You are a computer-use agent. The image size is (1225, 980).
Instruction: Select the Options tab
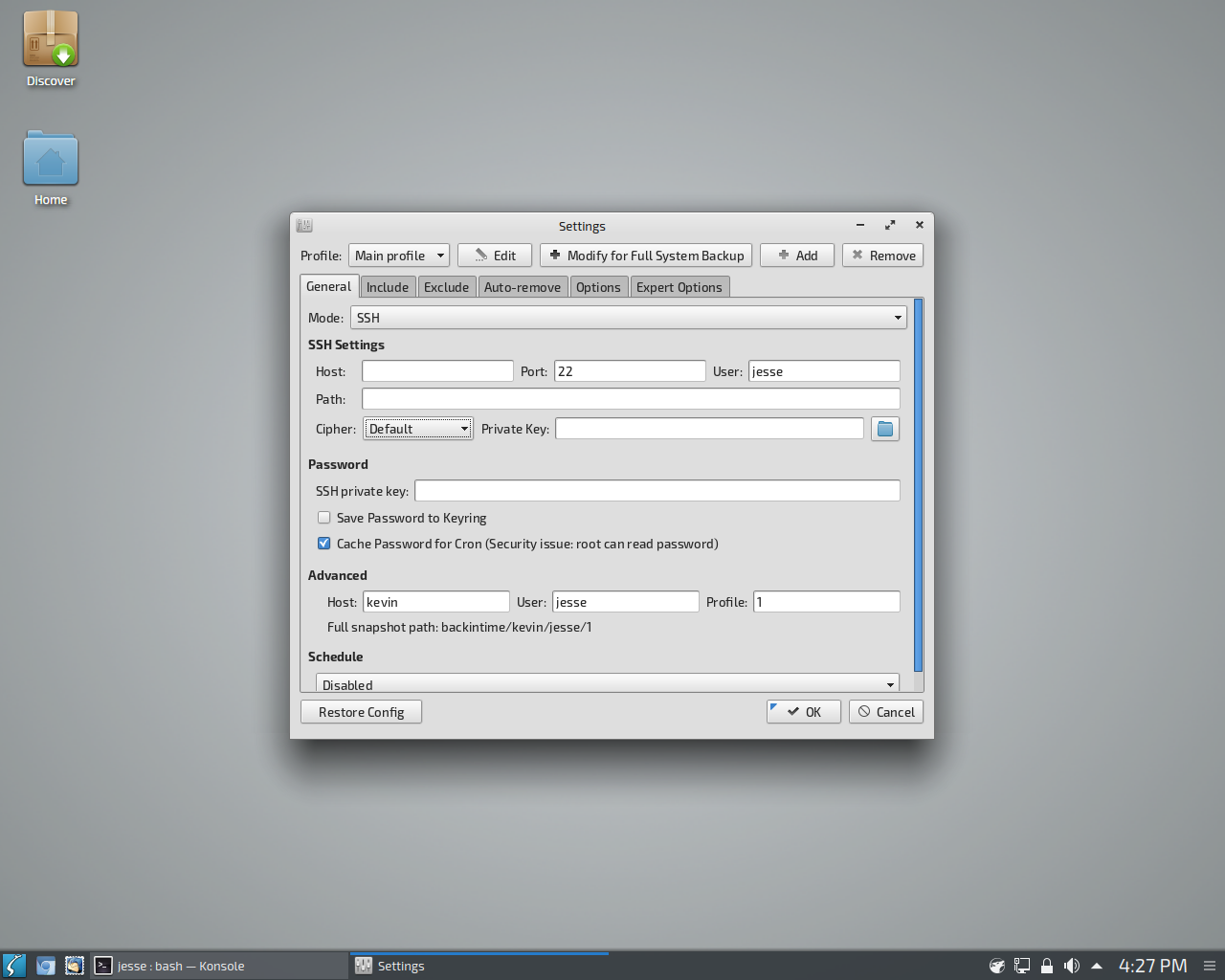(x=598, y=287)
